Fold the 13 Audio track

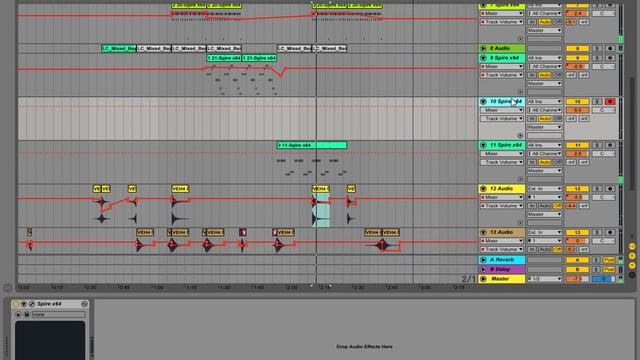pos(483,232)
